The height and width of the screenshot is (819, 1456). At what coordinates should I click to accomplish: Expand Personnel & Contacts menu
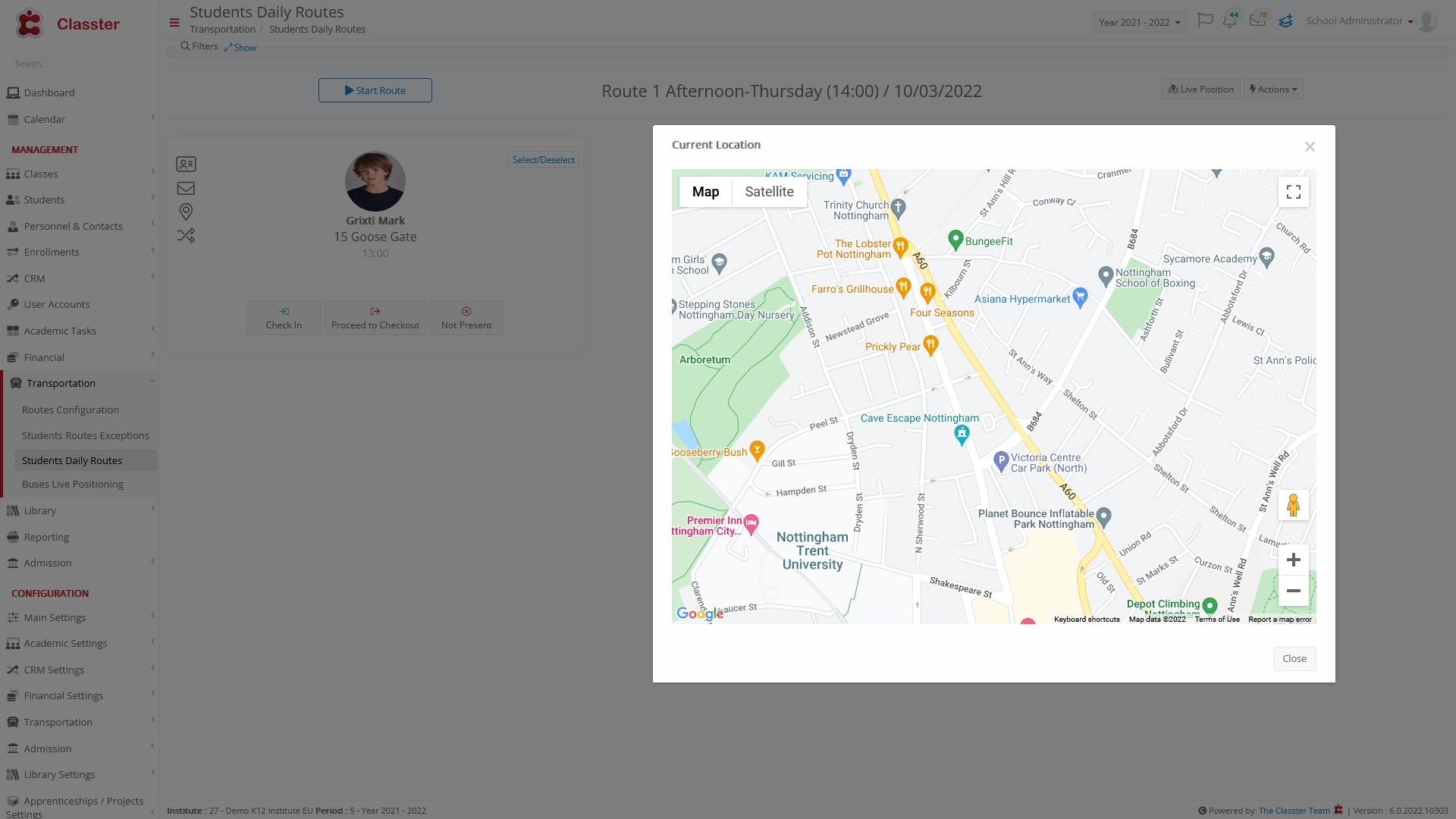tap(79, 226)
